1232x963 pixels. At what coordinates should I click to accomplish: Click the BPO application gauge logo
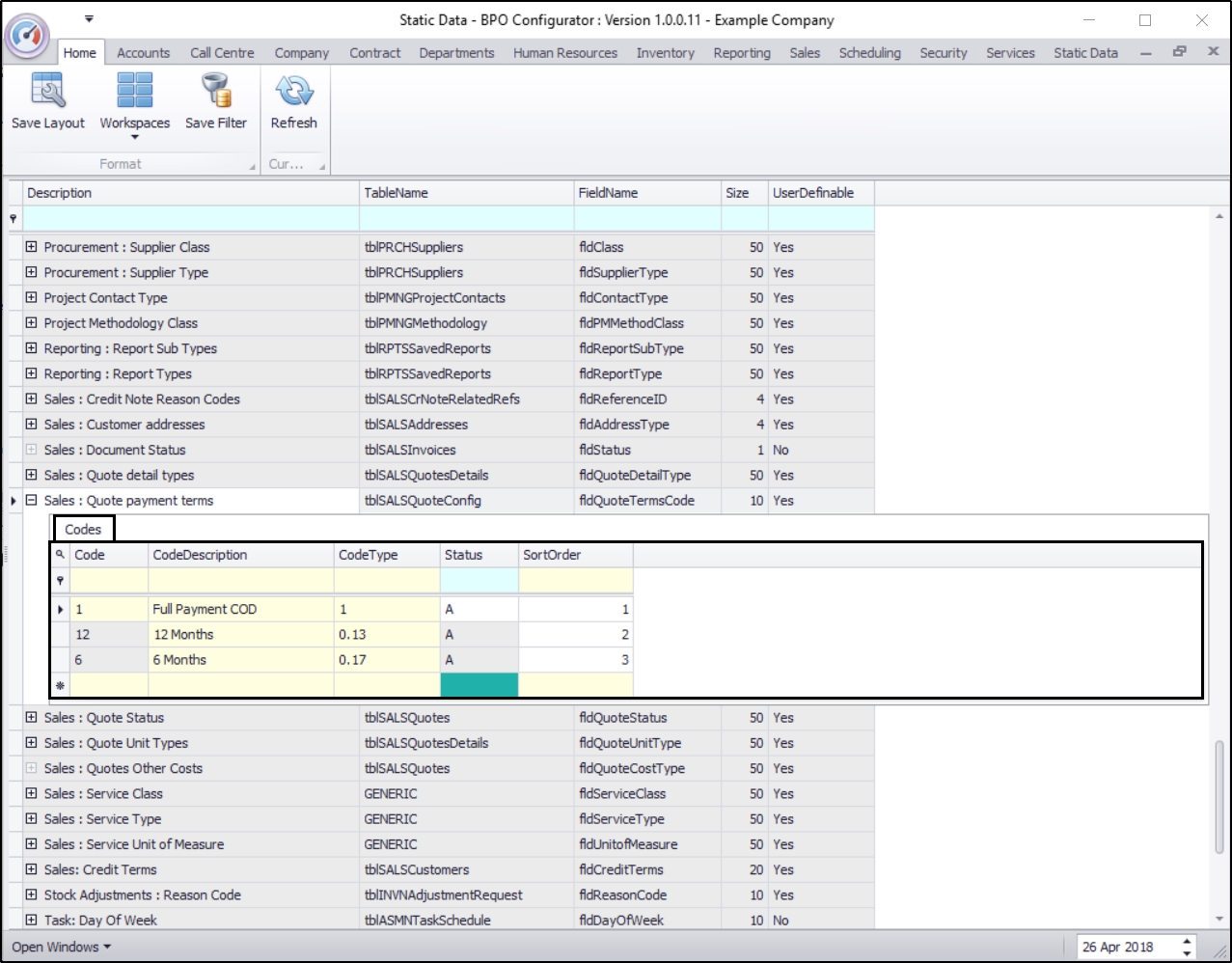28,37
